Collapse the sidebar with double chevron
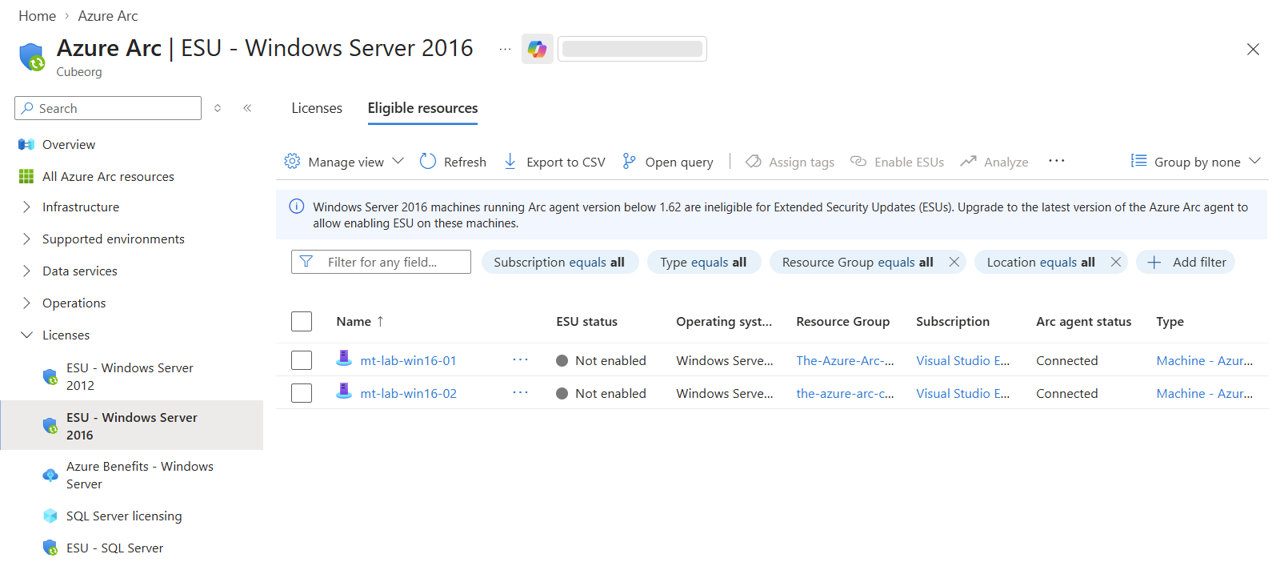Image resolution: width=1280 pixels, height=562 pixels. 247,108
